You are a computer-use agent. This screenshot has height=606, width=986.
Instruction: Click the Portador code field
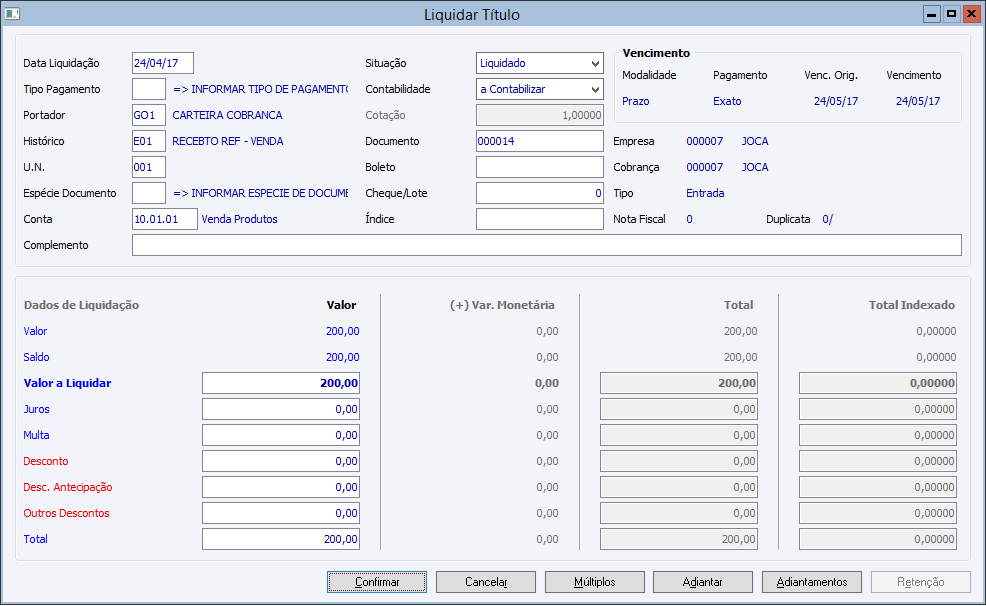pyautogui.click(x=149, y=115)
